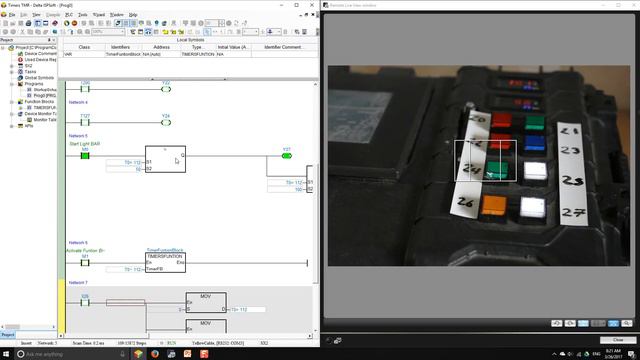
Task: Open the Project panel dropdown arrow
Action: tap(54, 40)
